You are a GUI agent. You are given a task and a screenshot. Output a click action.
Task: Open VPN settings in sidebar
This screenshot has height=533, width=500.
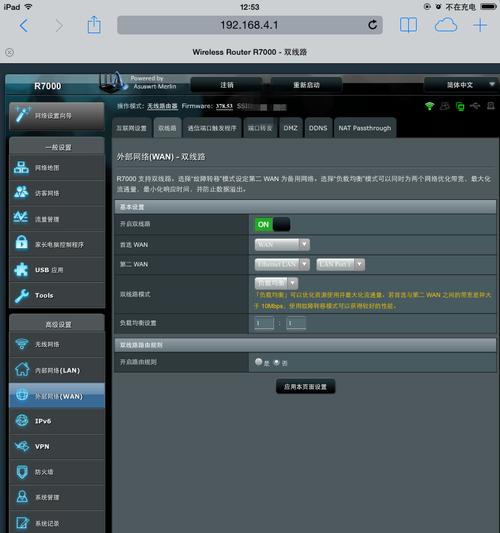pos(57,447)
